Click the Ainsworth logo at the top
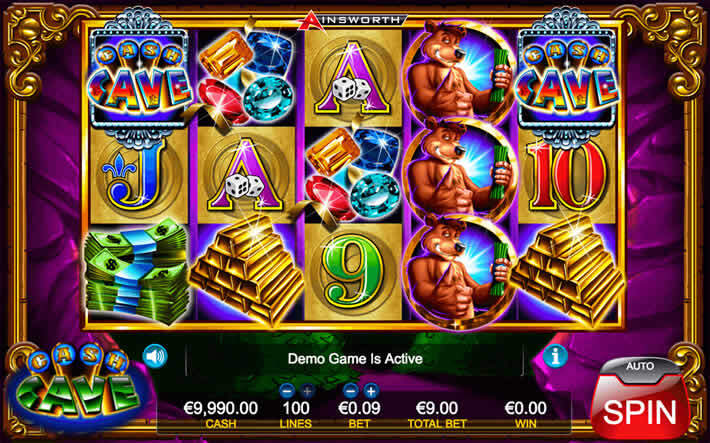 point(352,20)
